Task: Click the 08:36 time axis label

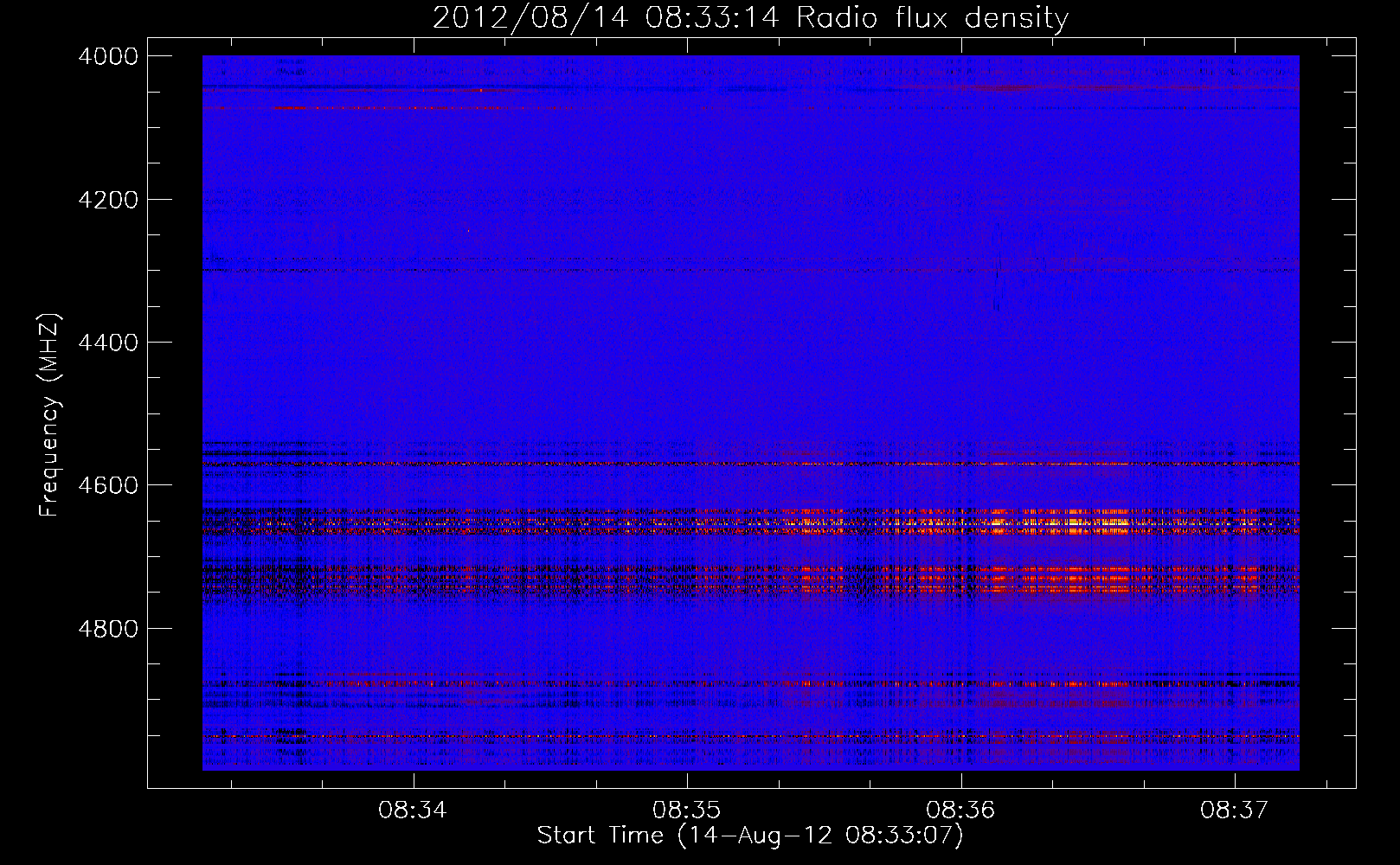Action: [960, 811]
